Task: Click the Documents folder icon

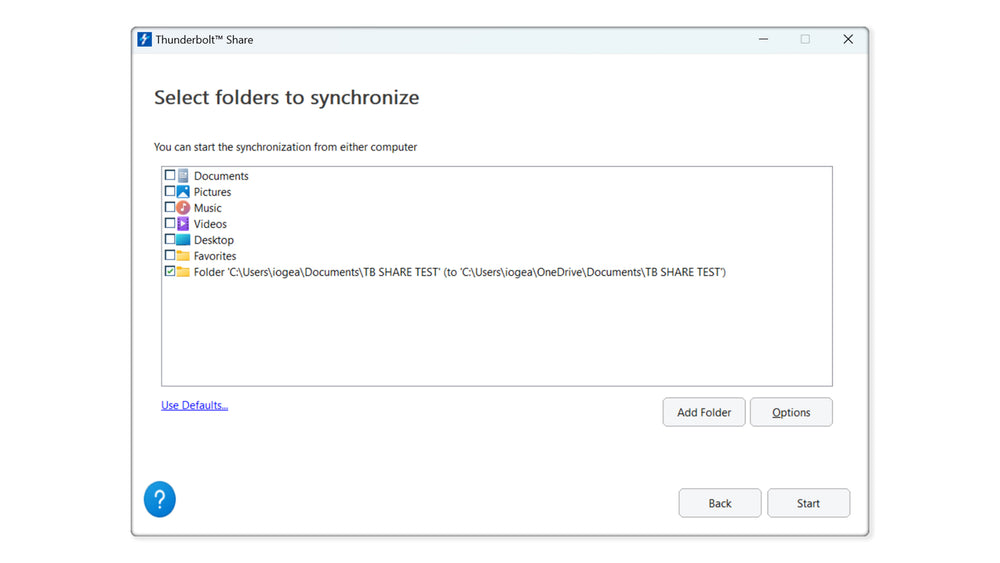Action: [183, 176]
